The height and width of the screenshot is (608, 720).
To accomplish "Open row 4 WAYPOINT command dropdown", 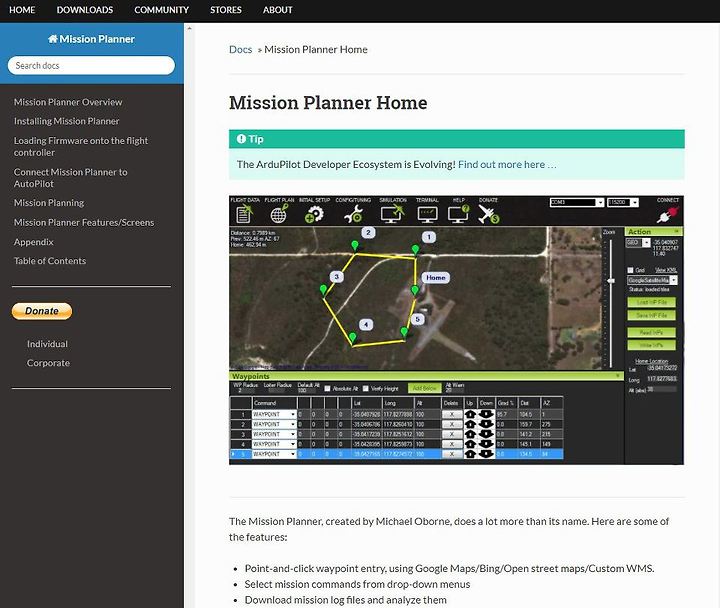I will (274, 444).
